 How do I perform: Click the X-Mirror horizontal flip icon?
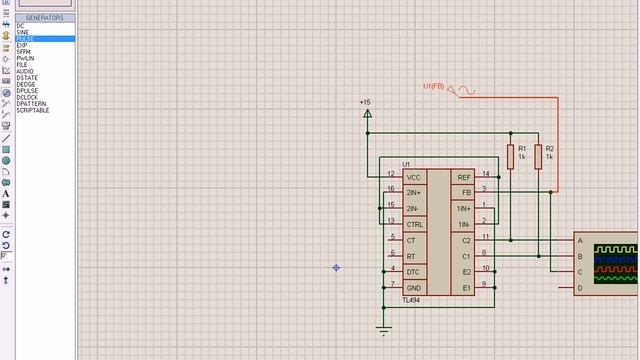pyautogui.click(x=6, y=269)
